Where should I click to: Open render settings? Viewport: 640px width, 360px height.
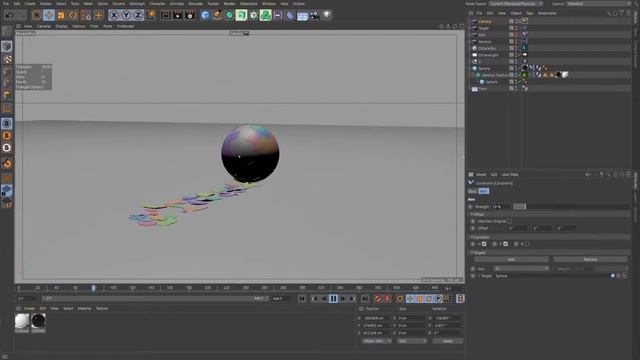[190, 16]
